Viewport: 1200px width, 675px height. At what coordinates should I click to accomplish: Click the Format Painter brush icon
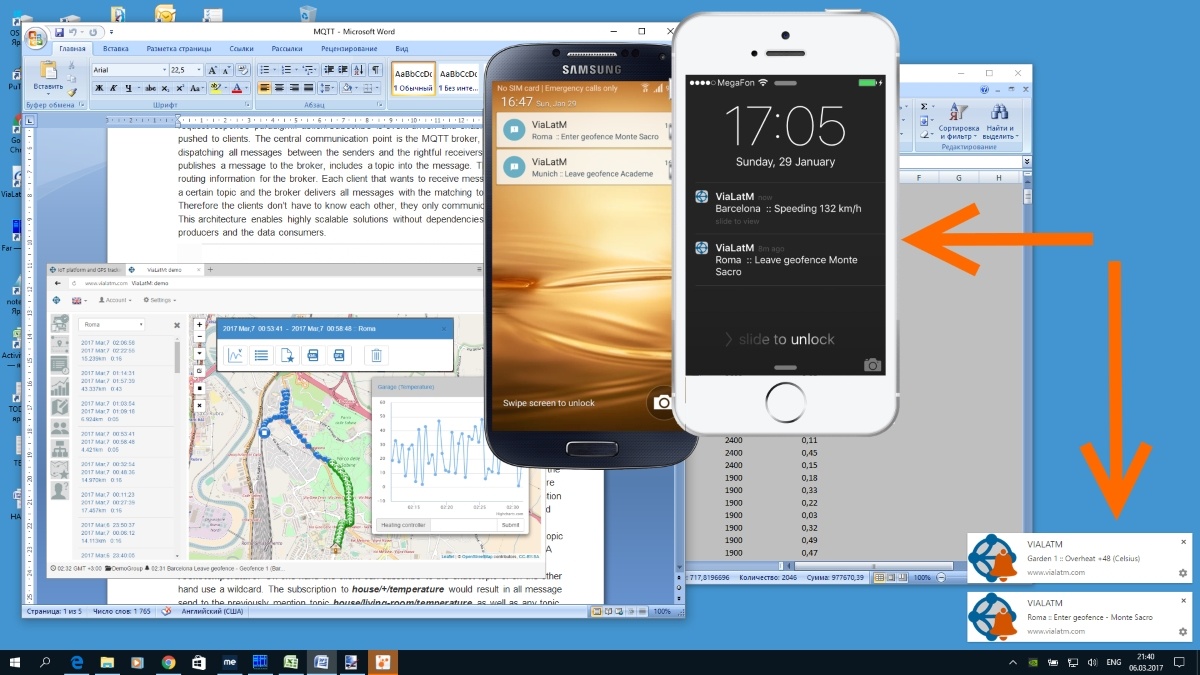[x=72, y=93]
